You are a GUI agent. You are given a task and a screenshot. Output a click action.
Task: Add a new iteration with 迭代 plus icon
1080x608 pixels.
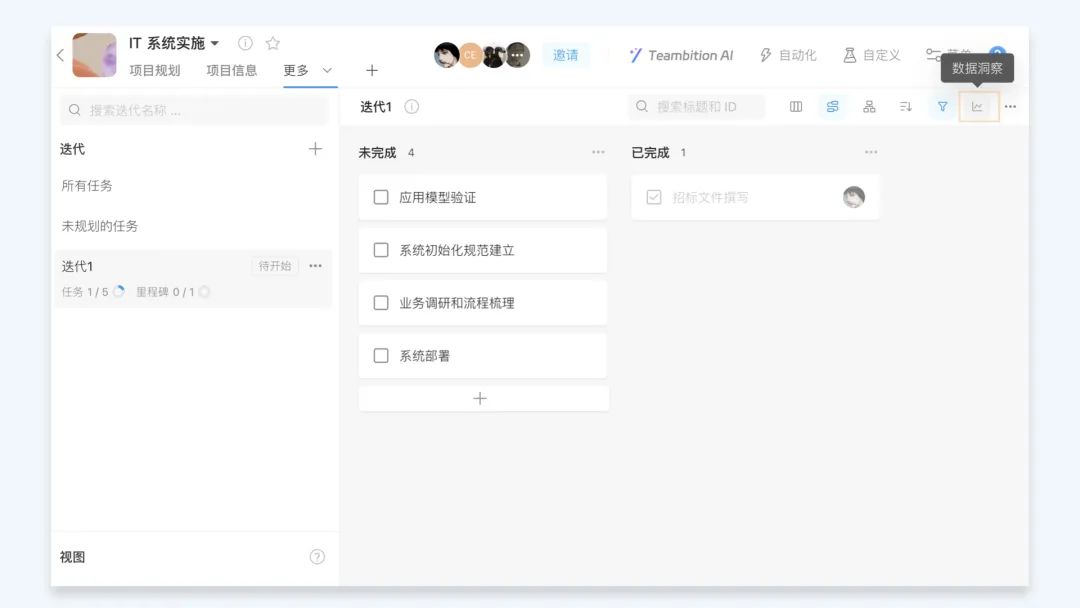pyautogui.click(x=315, y=149)
